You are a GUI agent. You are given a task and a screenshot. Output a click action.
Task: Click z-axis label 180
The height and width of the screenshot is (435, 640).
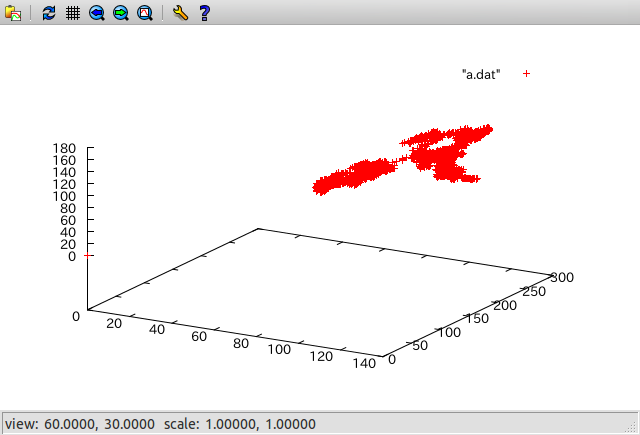(x=64, y=148)
